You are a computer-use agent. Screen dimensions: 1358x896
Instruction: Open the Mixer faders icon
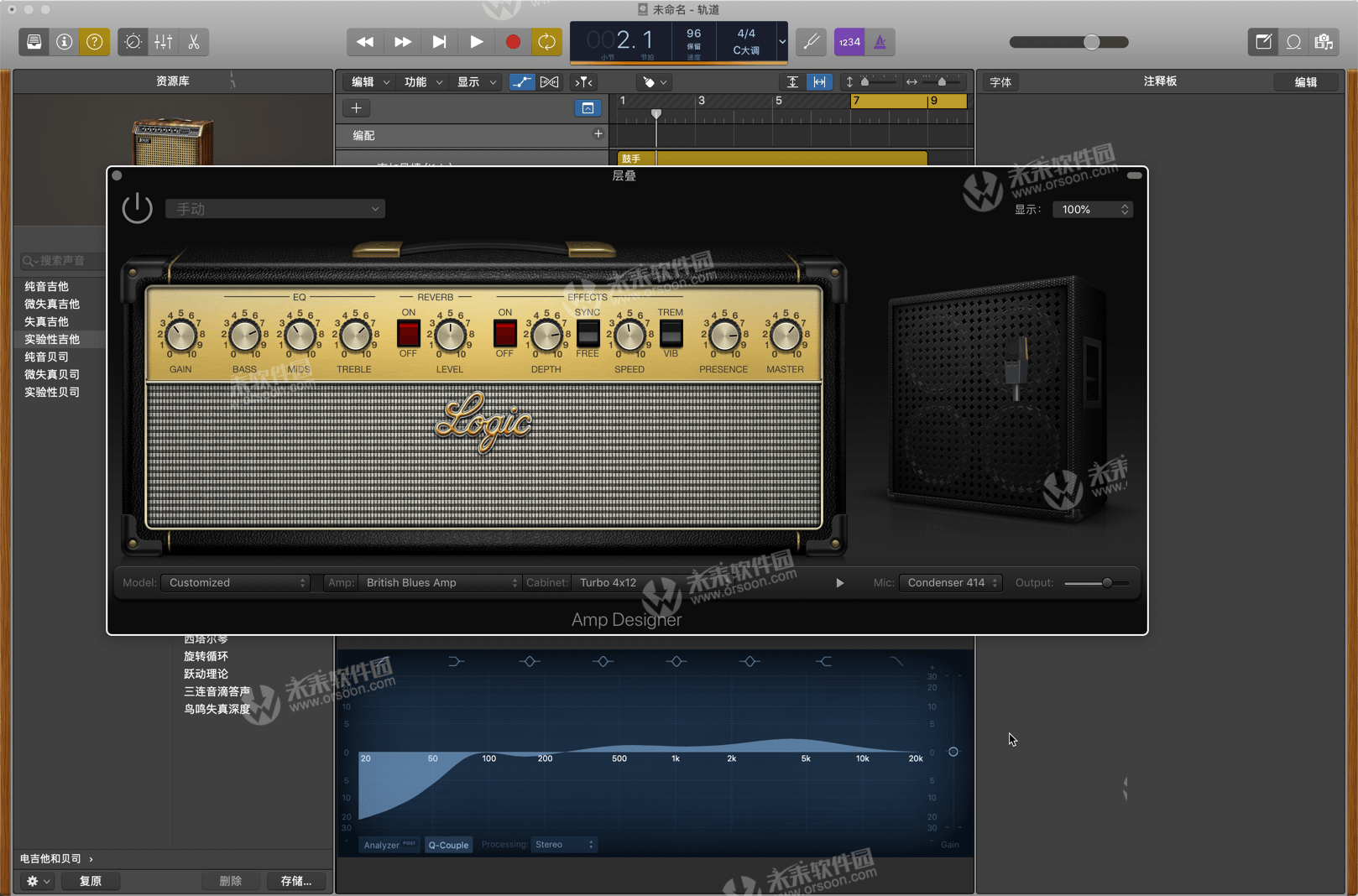pos(164,42)
